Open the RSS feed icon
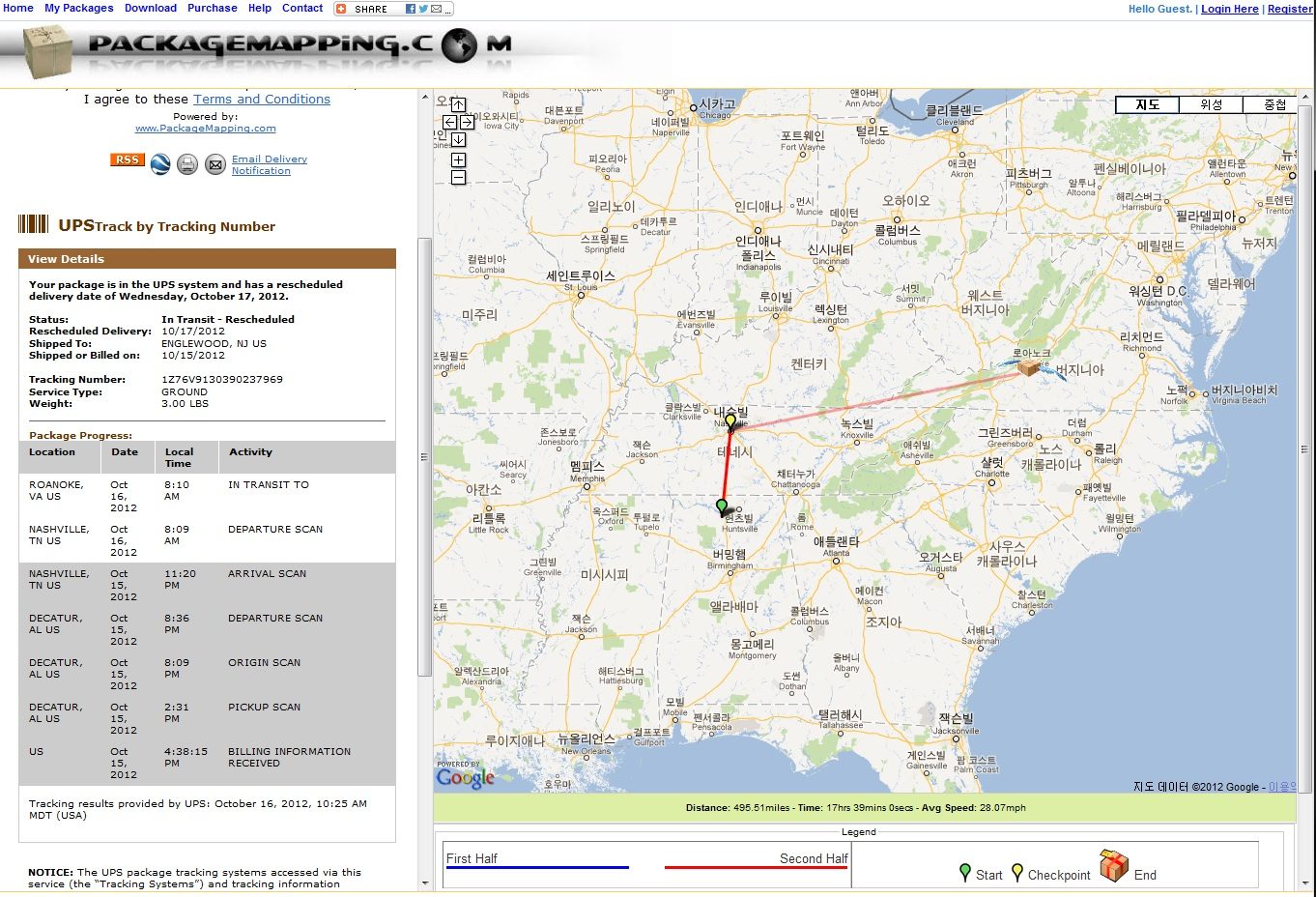This screenshot has height=897, width=1316. click(128, 159)
